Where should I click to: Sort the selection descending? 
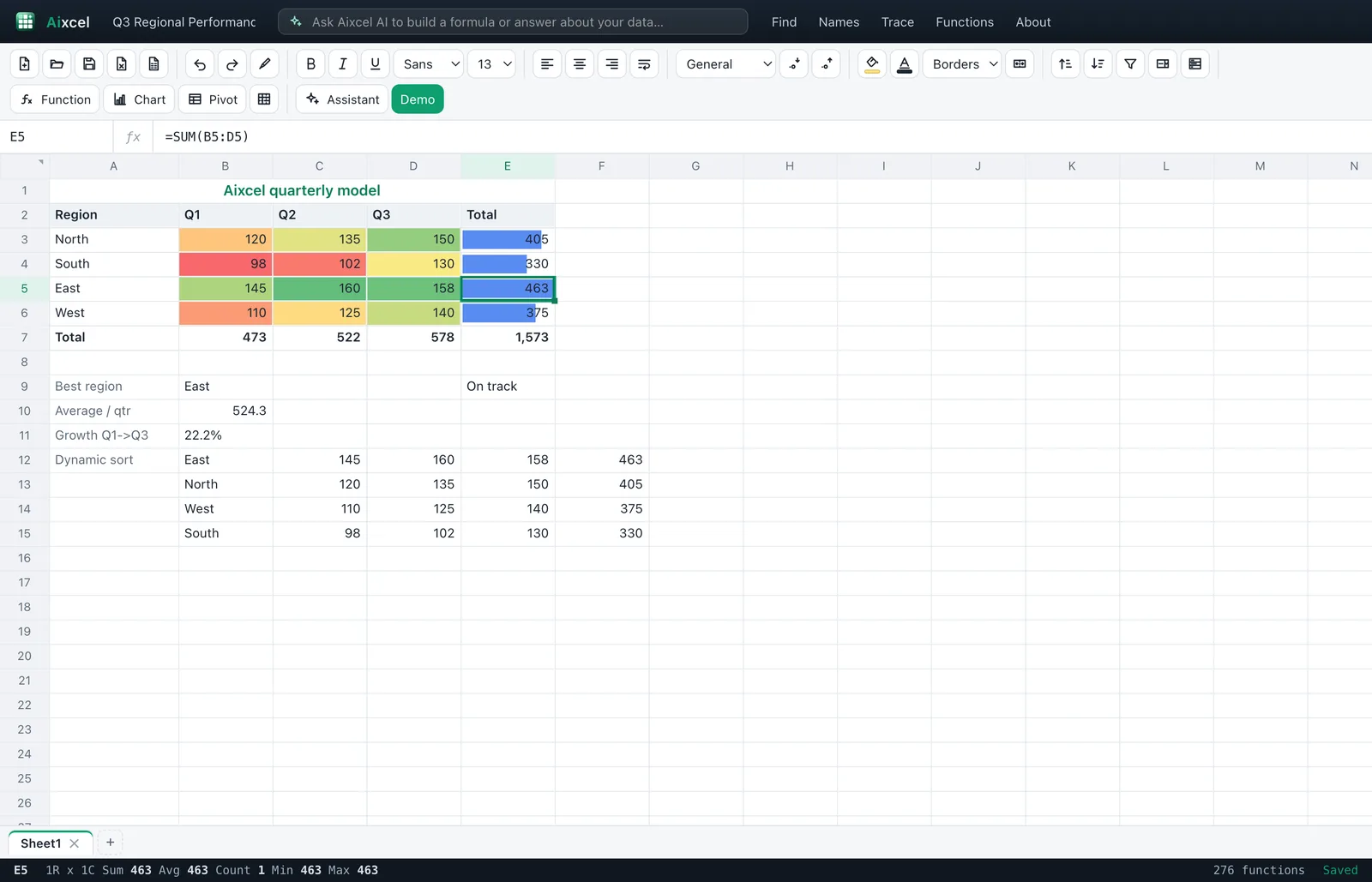tap(1098, 63)
